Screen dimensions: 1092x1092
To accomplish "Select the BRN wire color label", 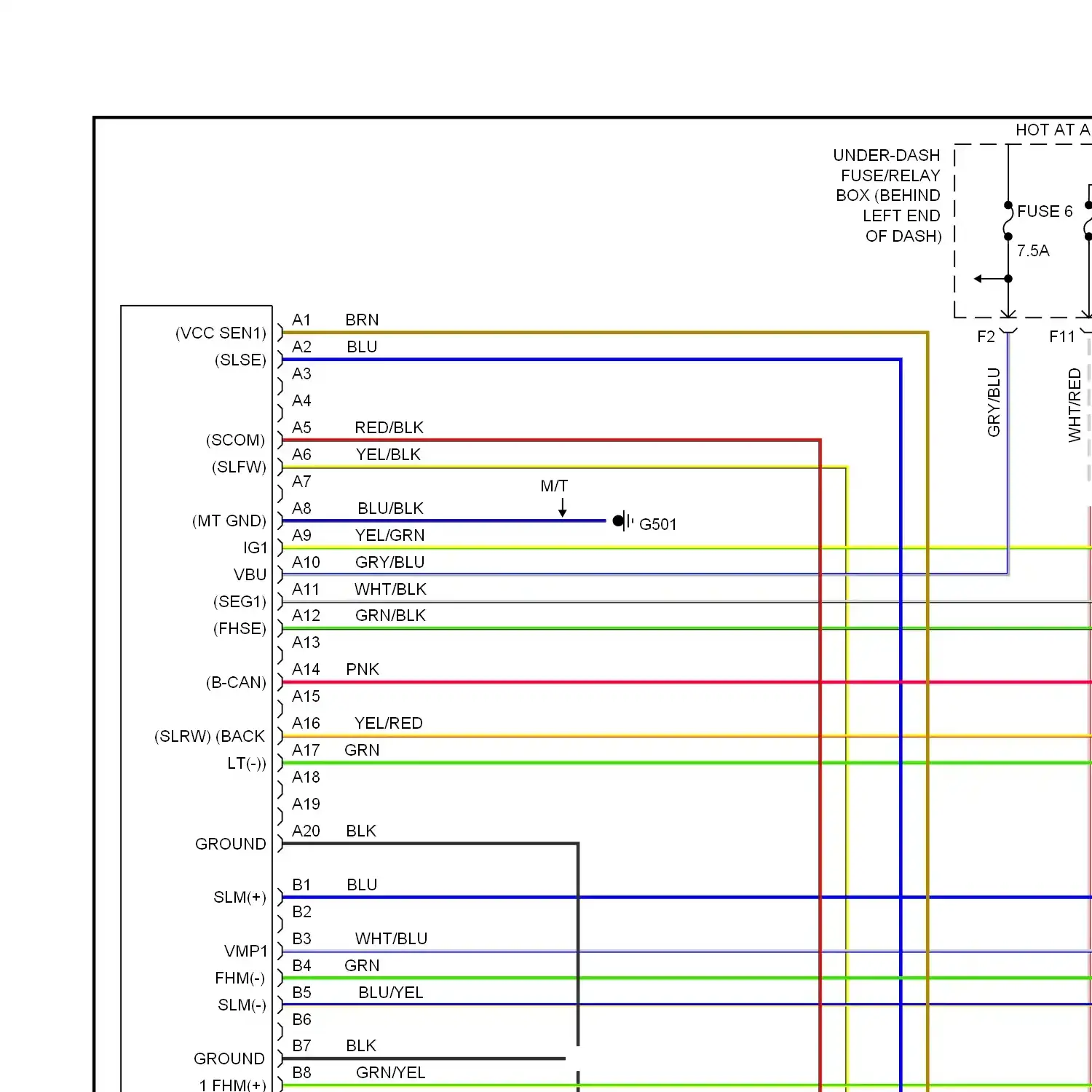I will pos(362,320).
